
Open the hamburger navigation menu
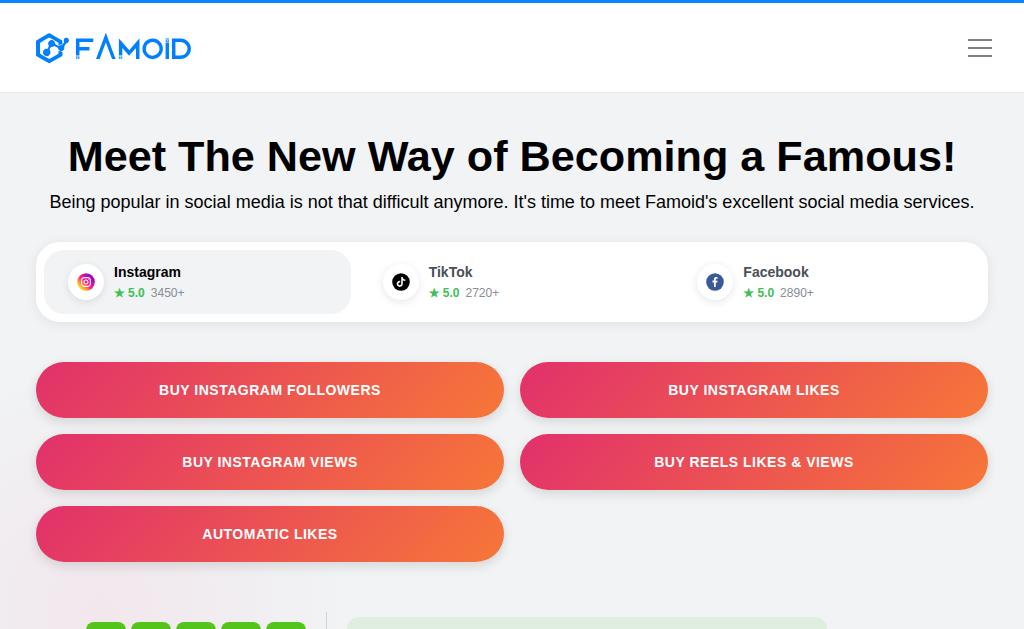[x=980, y=48]
